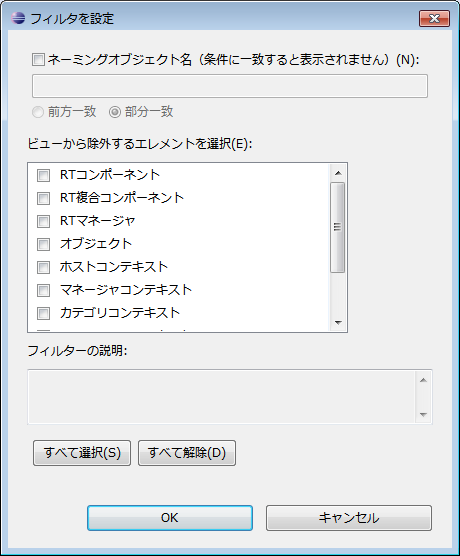Click the すべて選択(S) button
Image resolution: width=460 pixels, height=556 pixels.
[82, 453]
